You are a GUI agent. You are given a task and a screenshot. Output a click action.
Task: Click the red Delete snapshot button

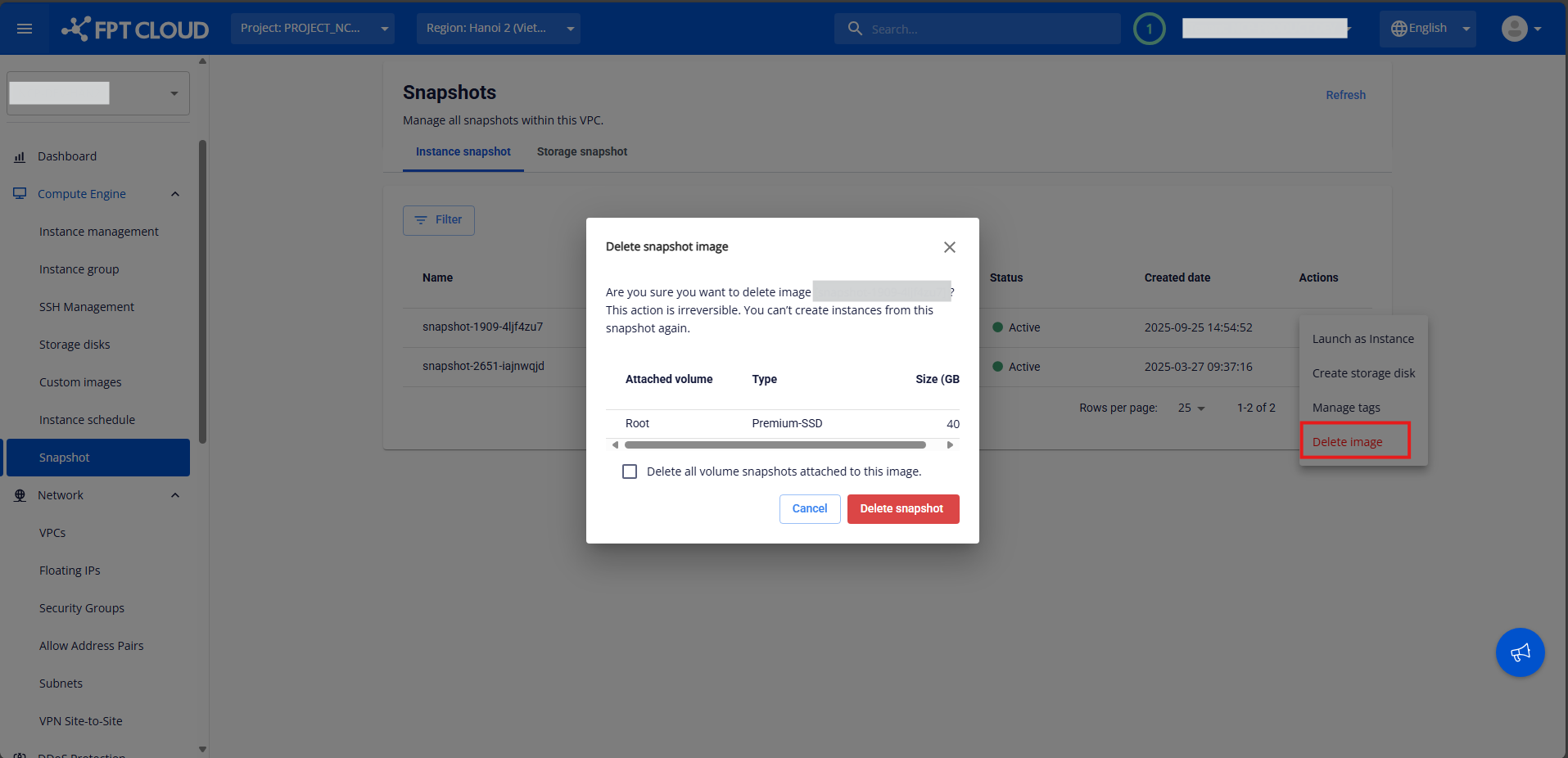tap(902, 509)
